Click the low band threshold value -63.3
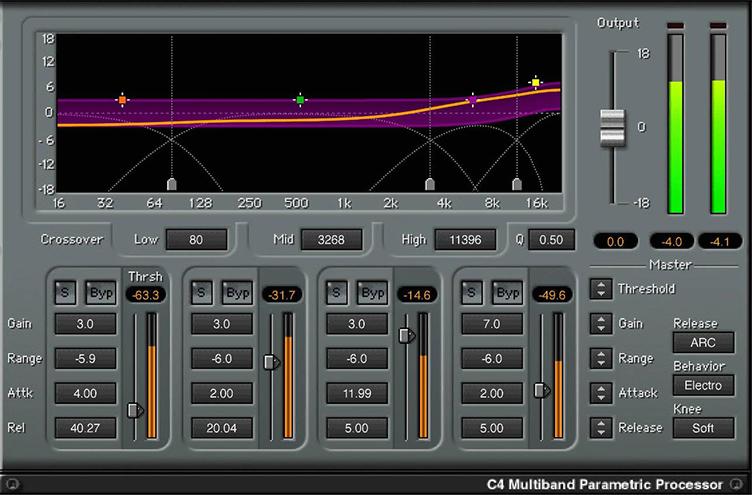Image resolution: width=752 pixels, height=495 pixels. pos(146,295)
